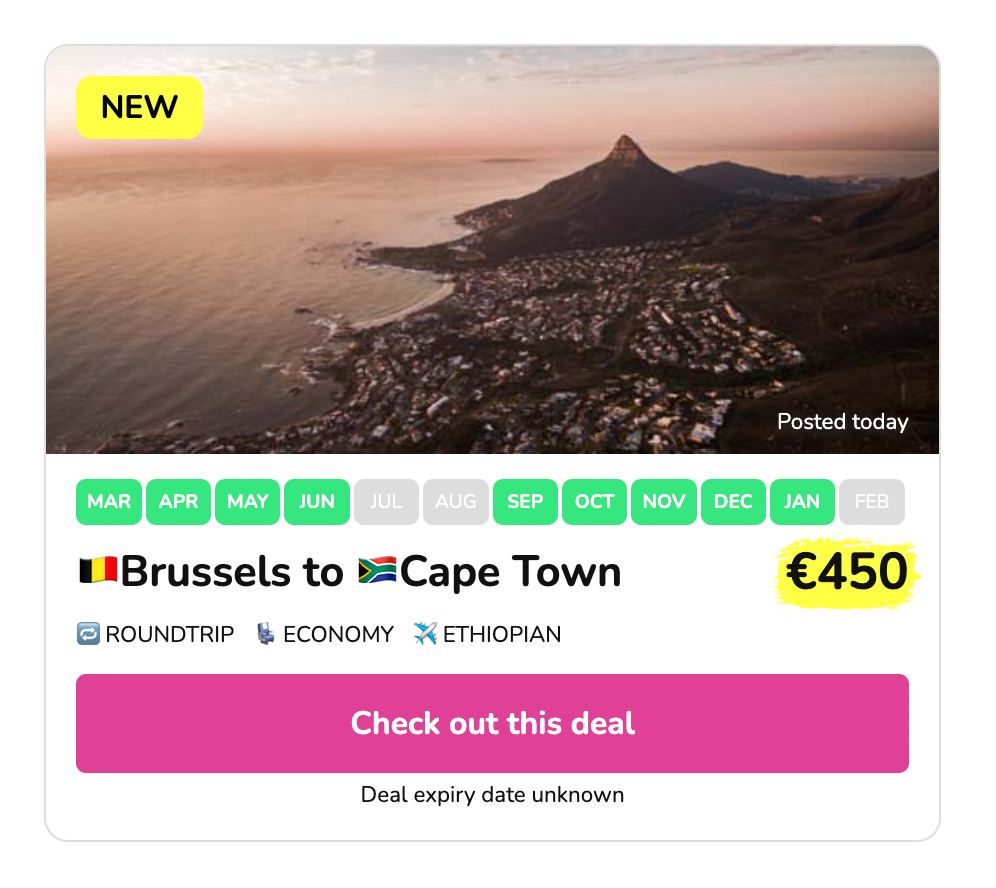Select the MAR month tag

point(109,502)
